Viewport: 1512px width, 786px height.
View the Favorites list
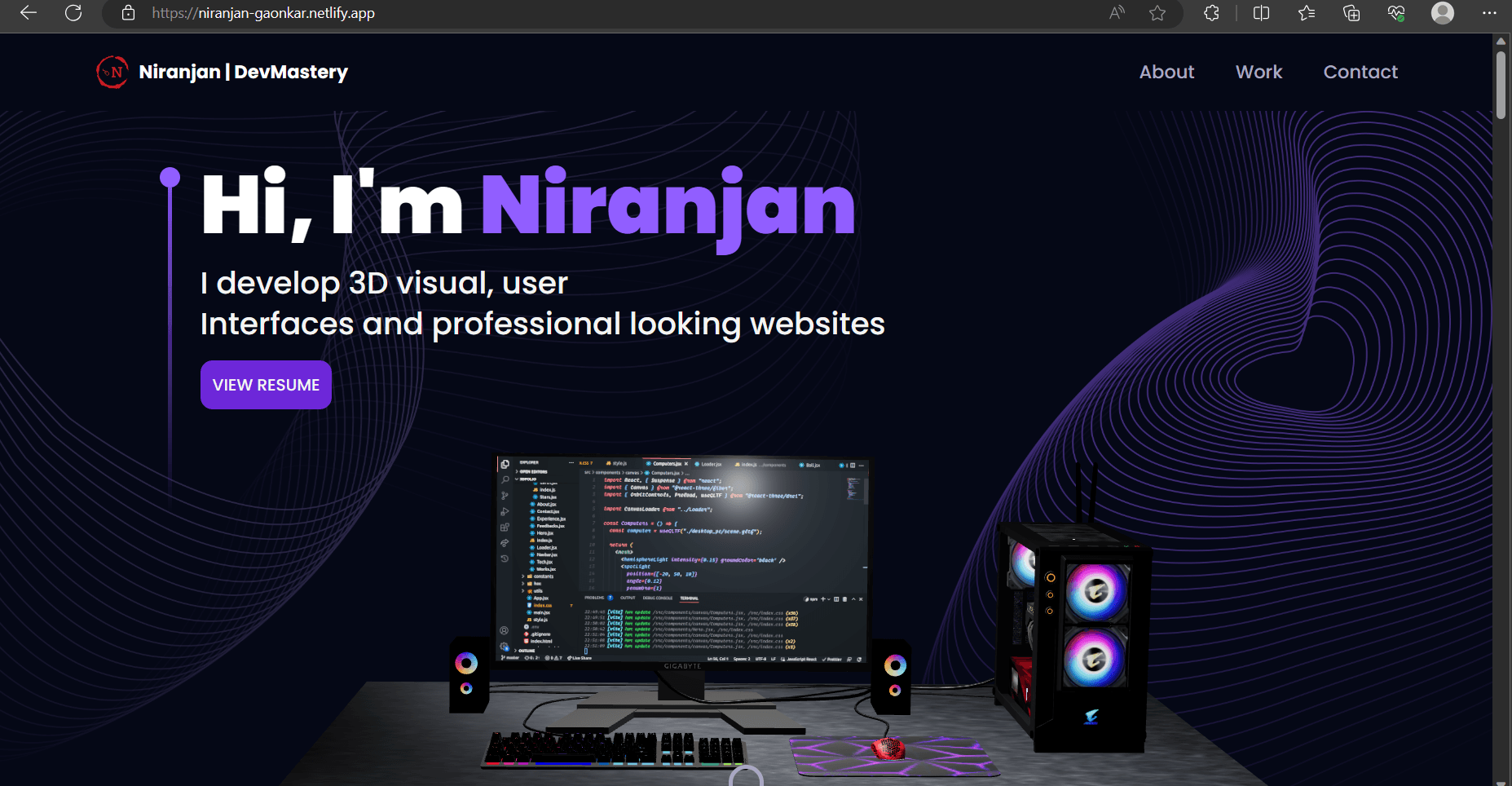coord(1306,13)
